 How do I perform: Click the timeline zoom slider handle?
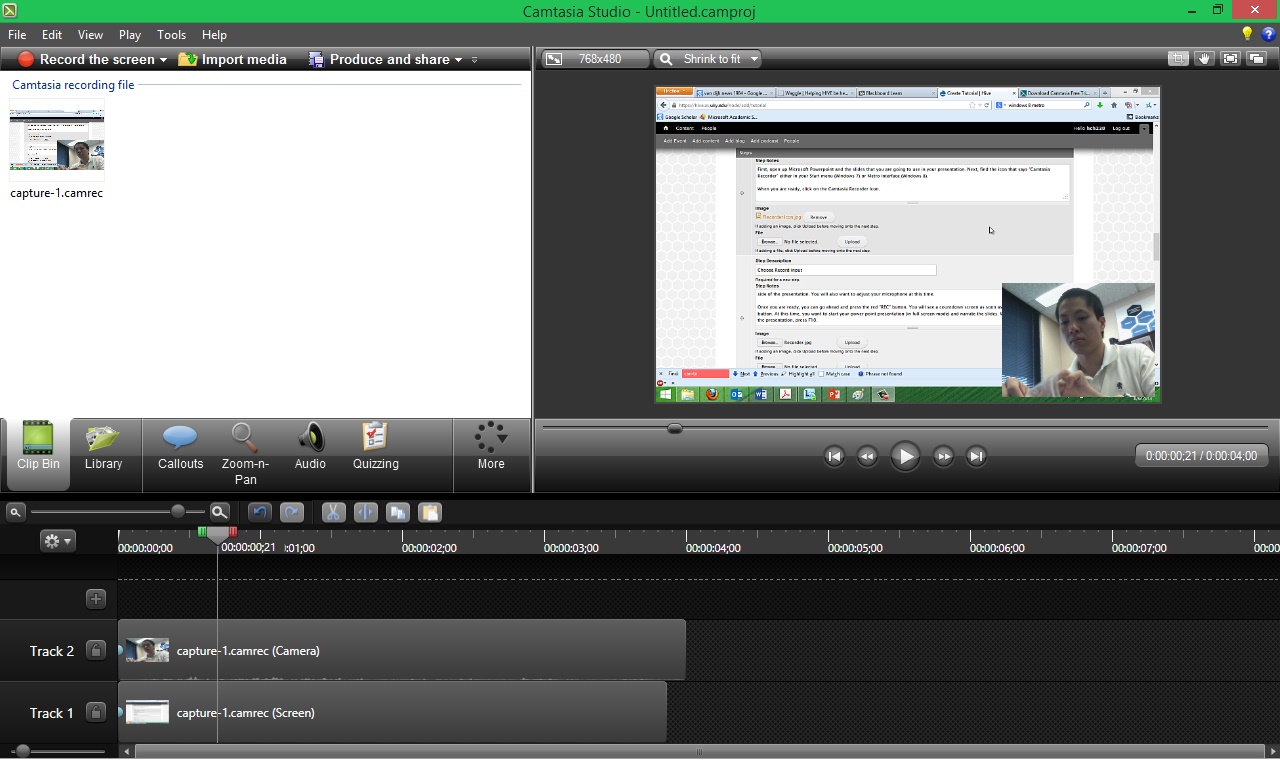(x=178, y=511)
